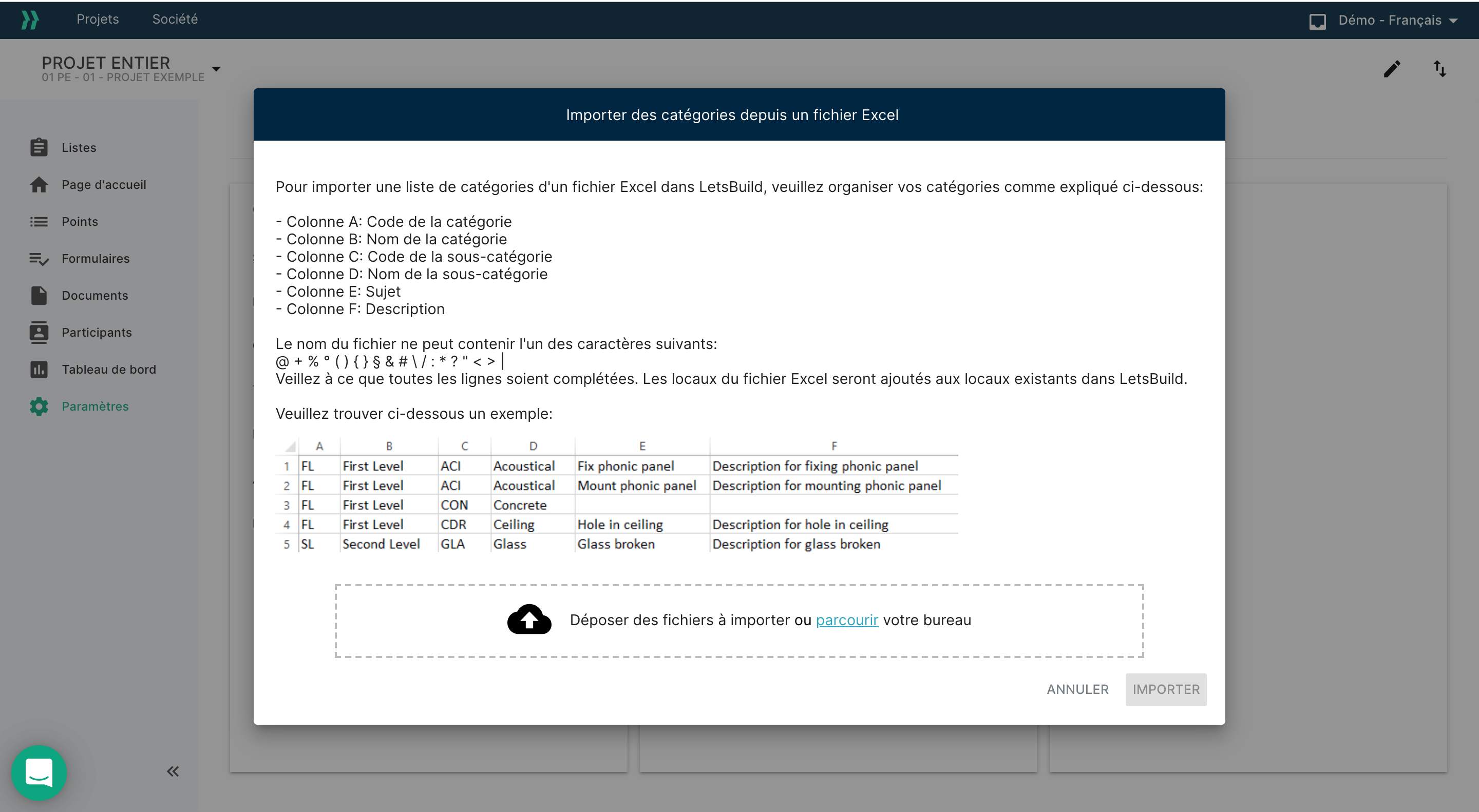
Task: Click the parcourir link
Action: pos(847,620)
